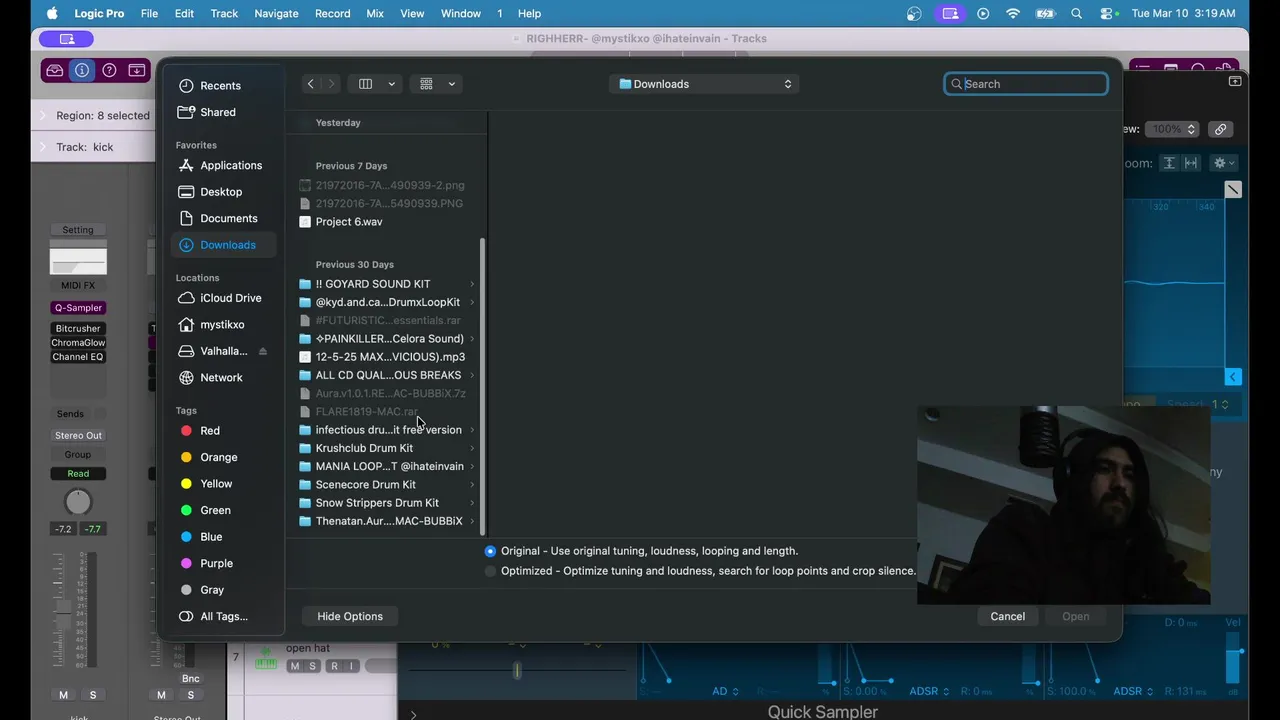Screen dimensions: 1280x720
Task: Solo the Stereo Out channel strip
Action: pos(190,695)
